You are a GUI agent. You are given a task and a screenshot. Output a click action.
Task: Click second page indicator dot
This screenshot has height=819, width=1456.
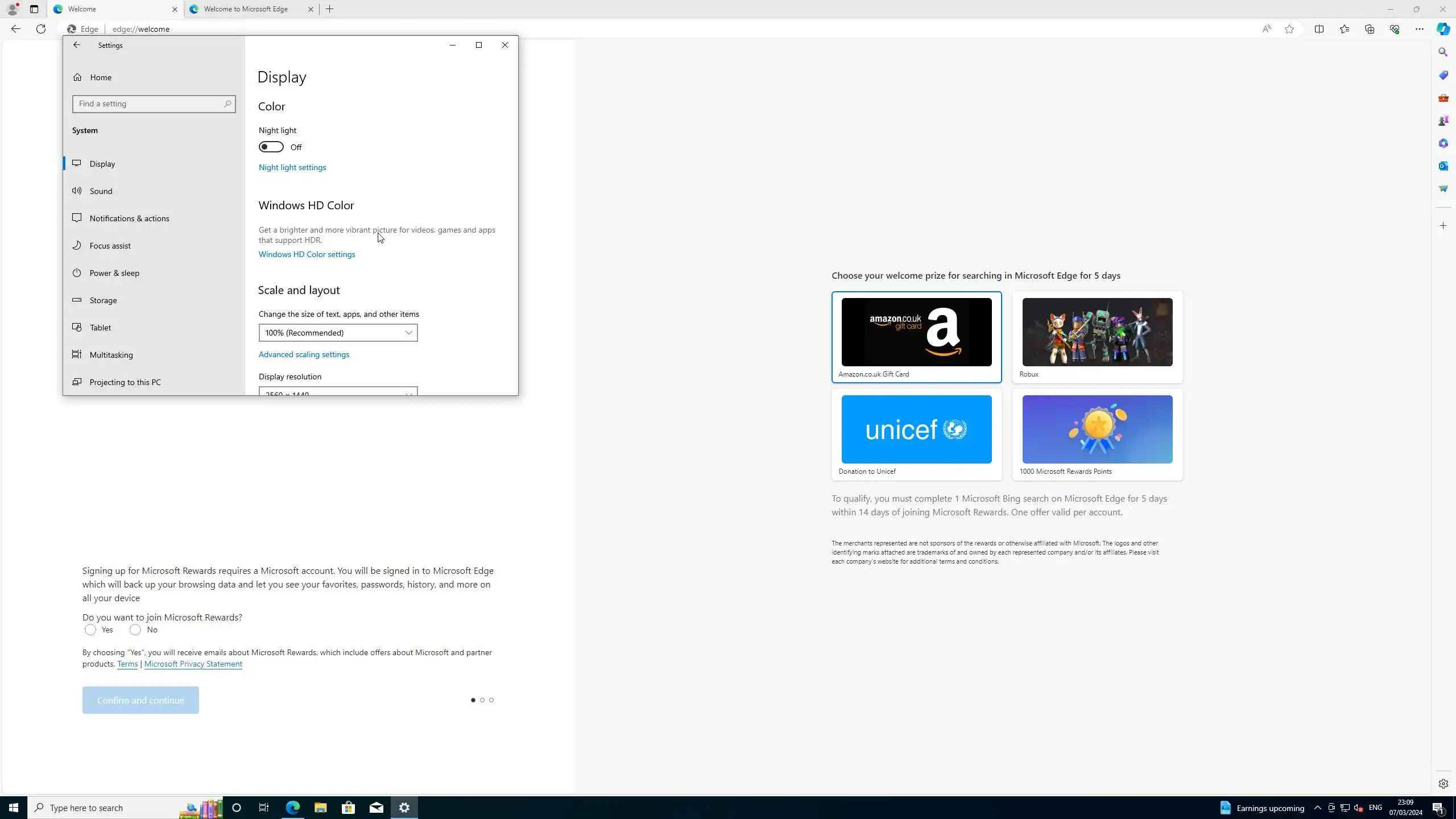click(x=482, y=700)
